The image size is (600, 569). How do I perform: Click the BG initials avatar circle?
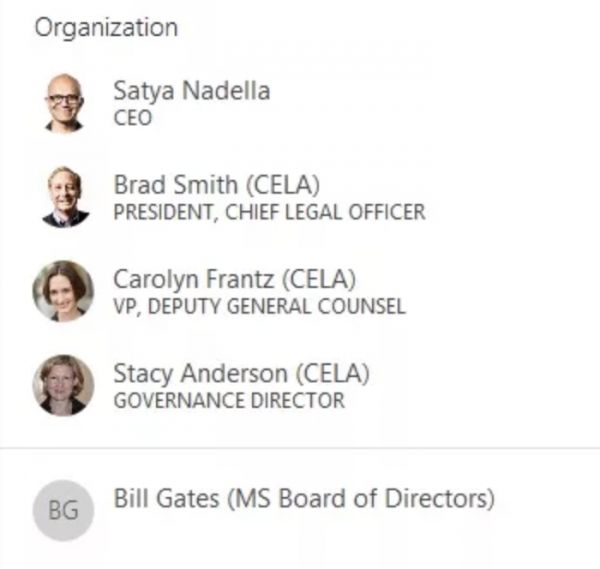click(x=64, y=510)
